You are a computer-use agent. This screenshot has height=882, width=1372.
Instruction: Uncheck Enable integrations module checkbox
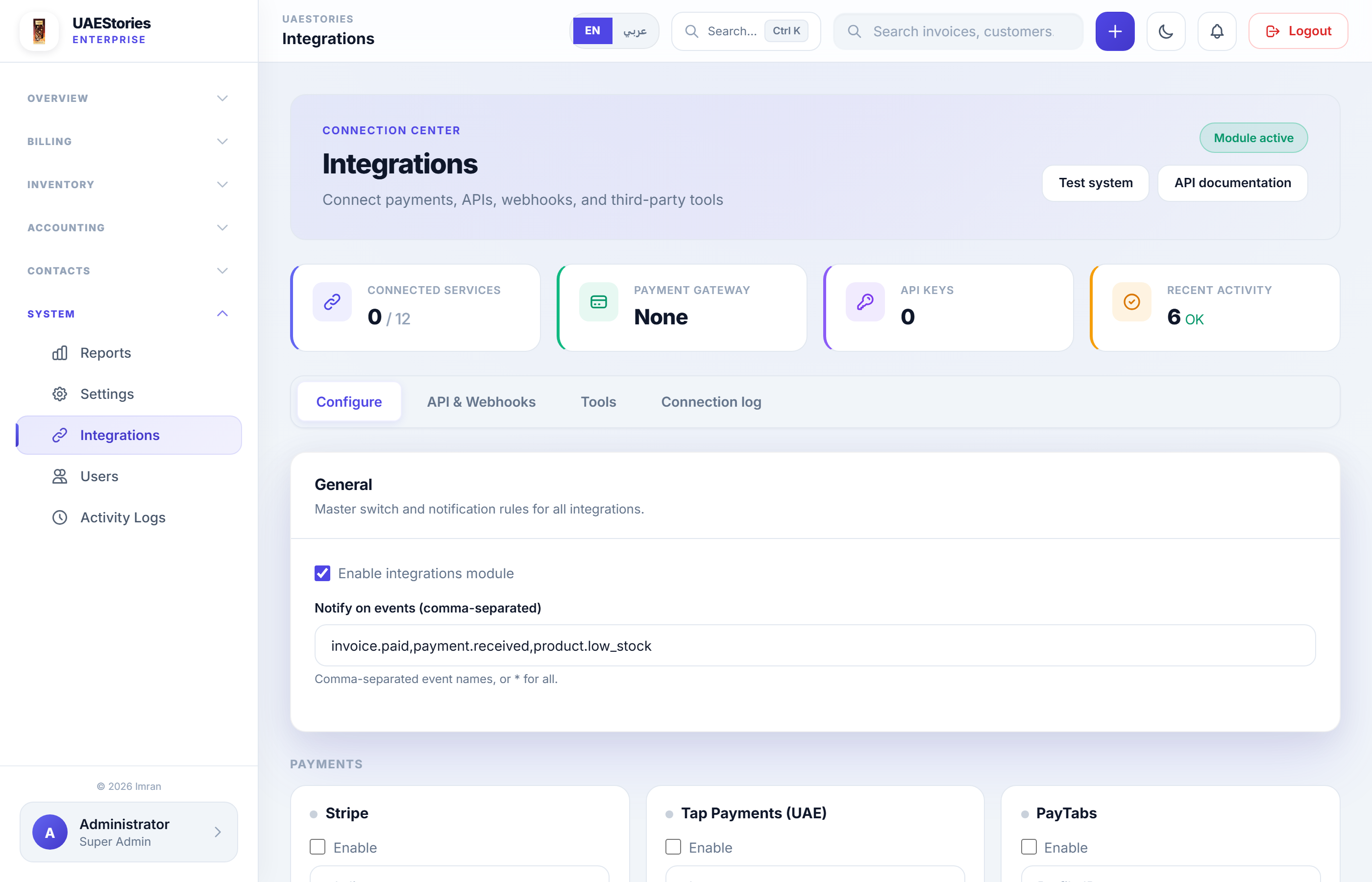(x=322, y=573)
